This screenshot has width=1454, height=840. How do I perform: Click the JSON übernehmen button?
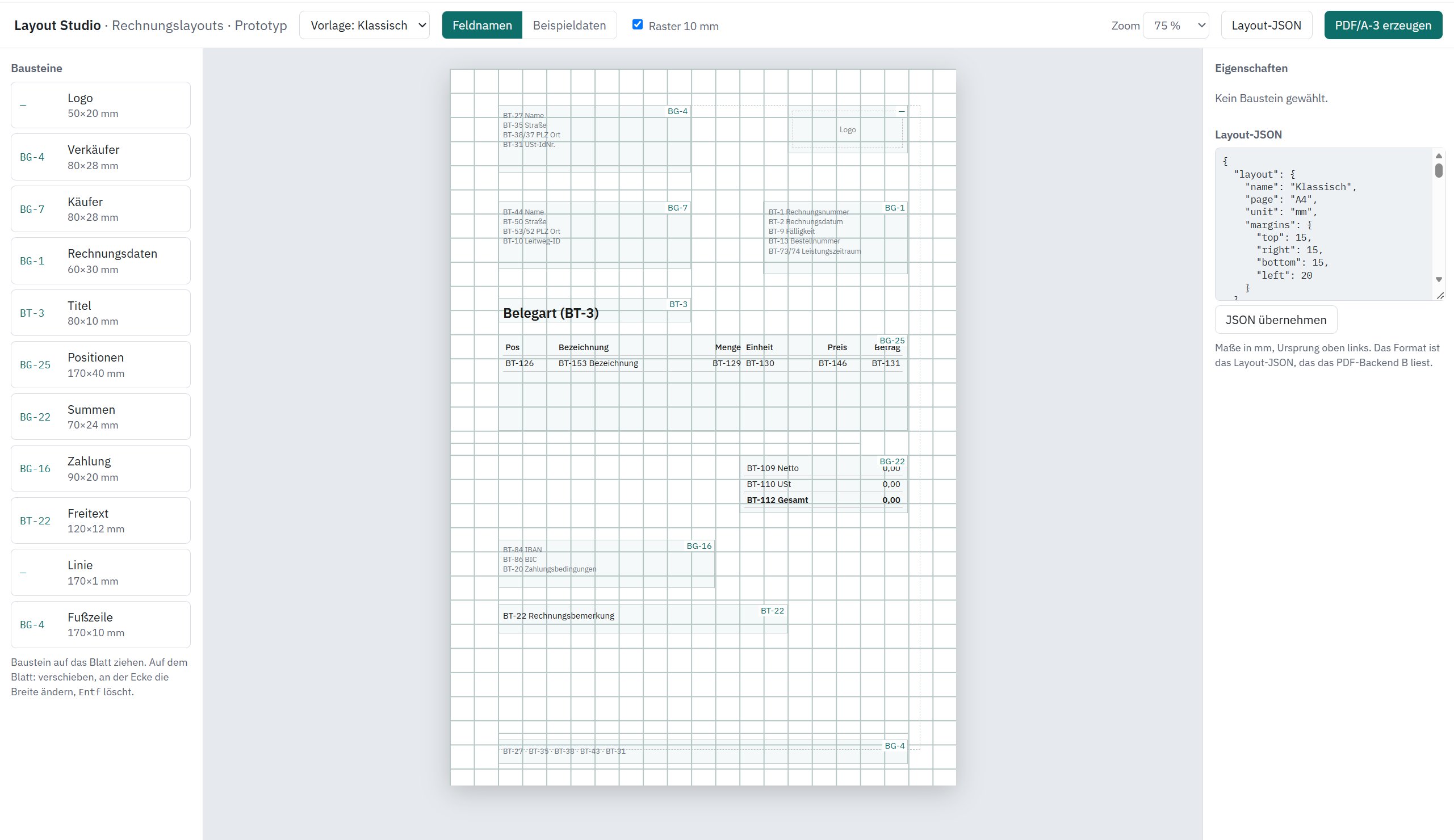[x=1276, y=320]
